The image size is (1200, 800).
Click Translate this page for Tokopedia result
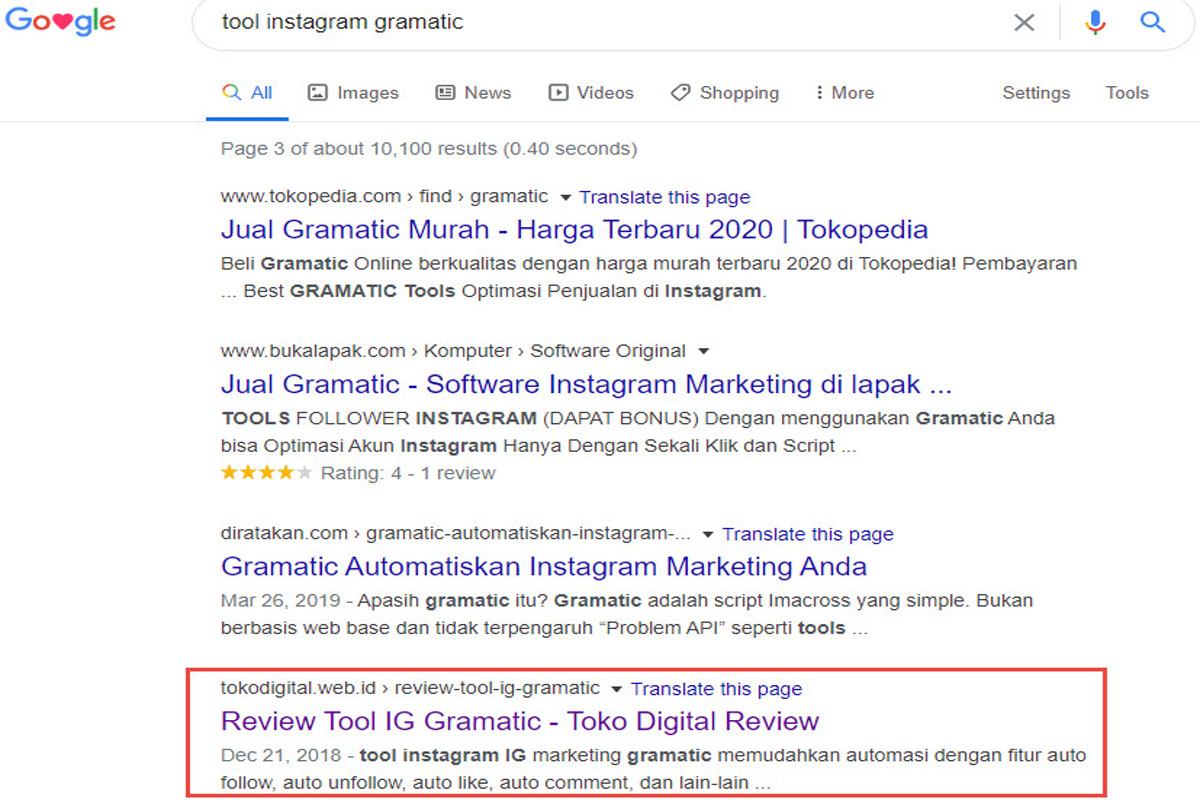pyautogui.click(x=665, y=197)
